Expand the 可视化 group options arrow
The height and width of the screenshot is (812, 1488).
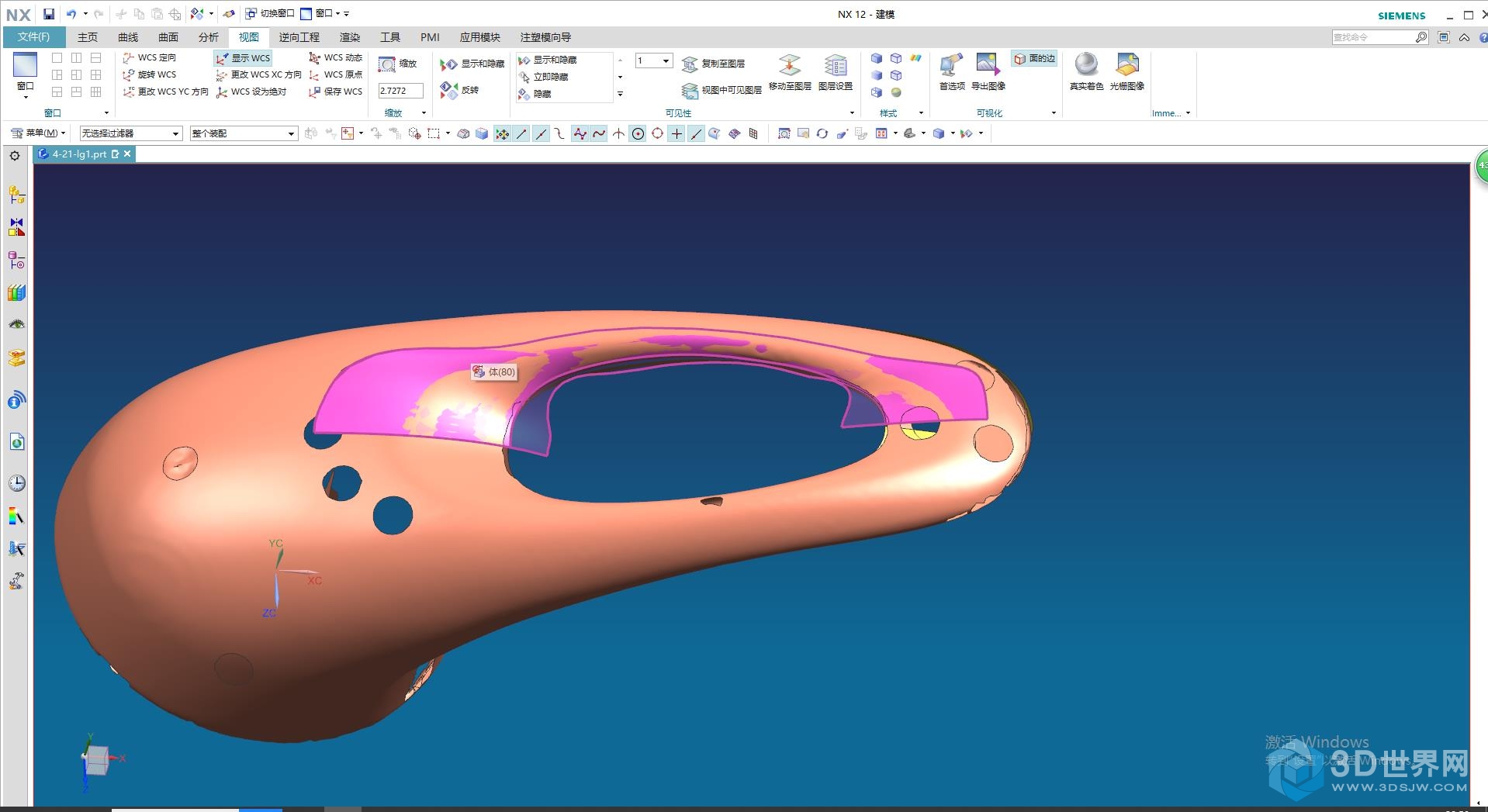[x=1054, y=113]
